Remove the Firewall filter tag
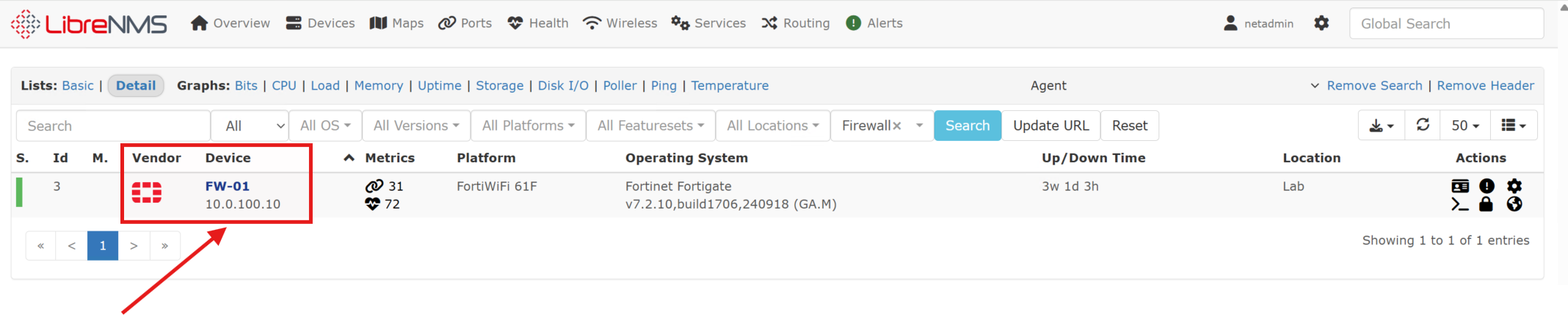This screenshot has height=315, width=1568. point(896,126)
